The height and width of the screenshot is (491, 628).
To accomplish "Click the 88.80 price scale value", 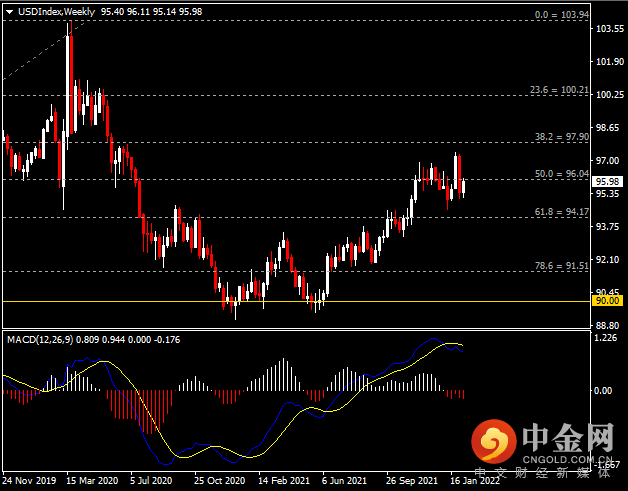I will point(610,326).
